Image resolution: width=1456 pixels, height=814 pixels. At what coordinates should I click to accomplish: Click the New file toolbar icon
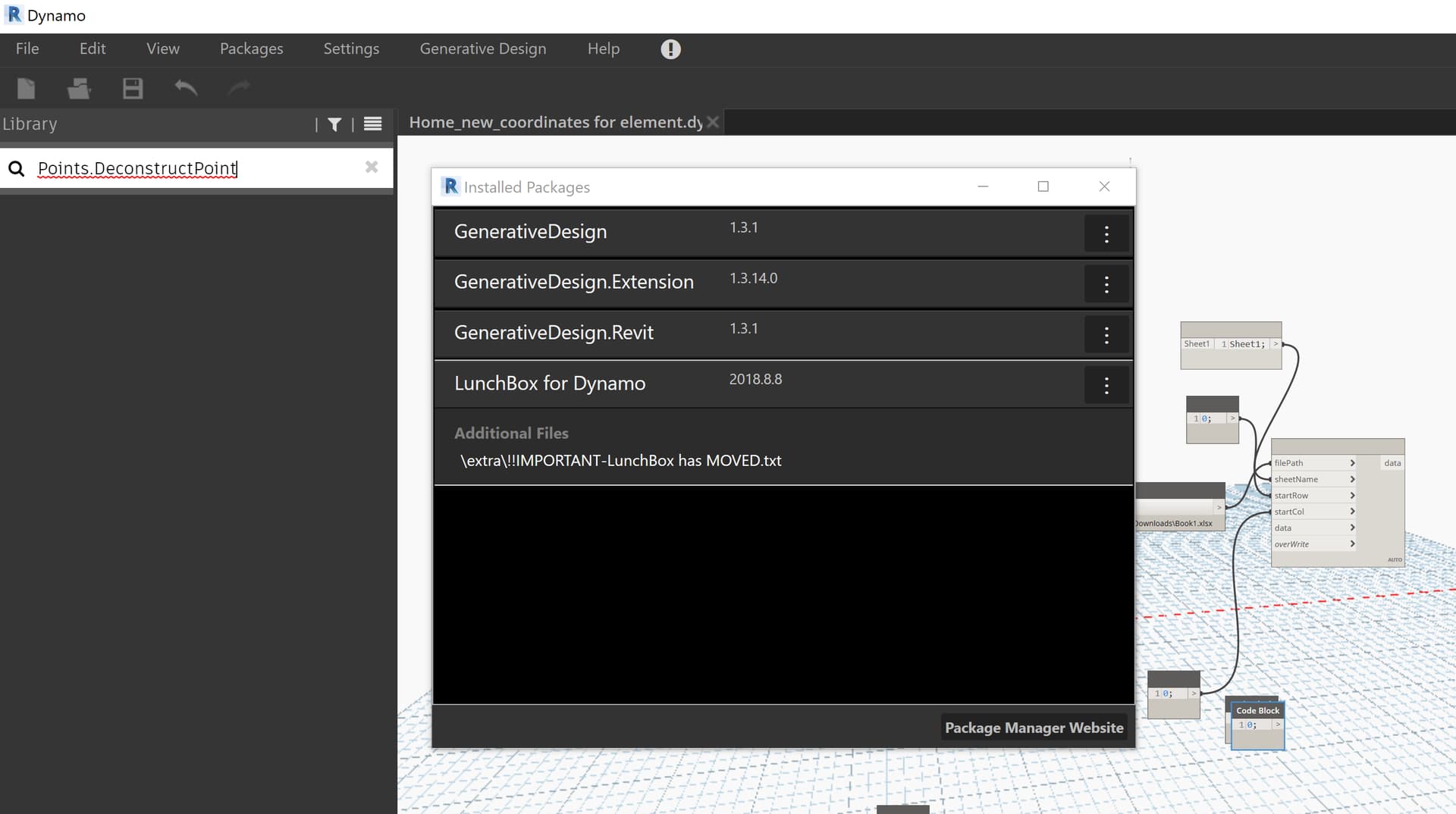[26, 89]
